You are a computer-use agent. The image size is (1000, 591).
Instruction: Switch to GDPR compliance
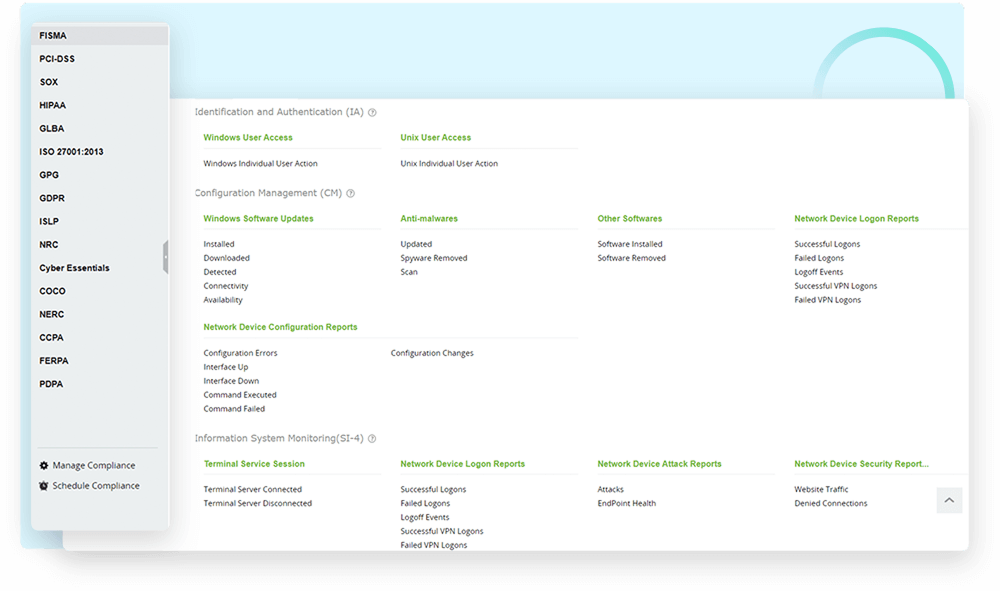(52, 198)
